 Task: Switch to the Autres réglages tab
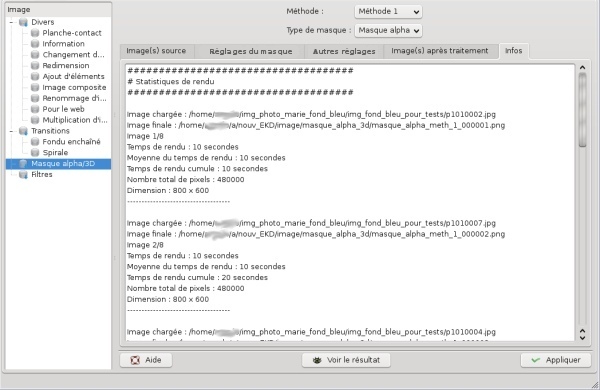pos(344,51)
